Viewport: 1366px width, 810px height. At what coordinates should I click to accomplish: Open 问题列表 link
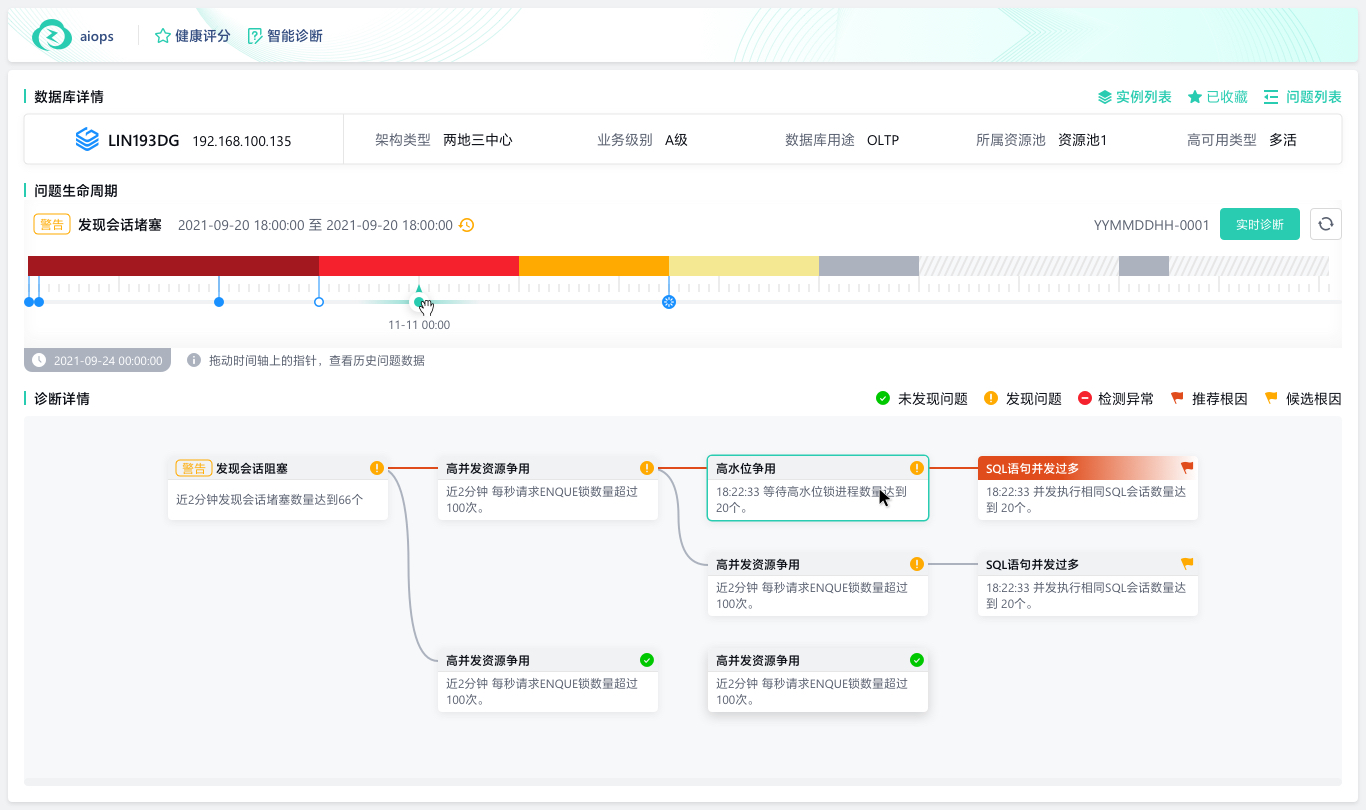pyautogui.click(x=1314, y=97)
